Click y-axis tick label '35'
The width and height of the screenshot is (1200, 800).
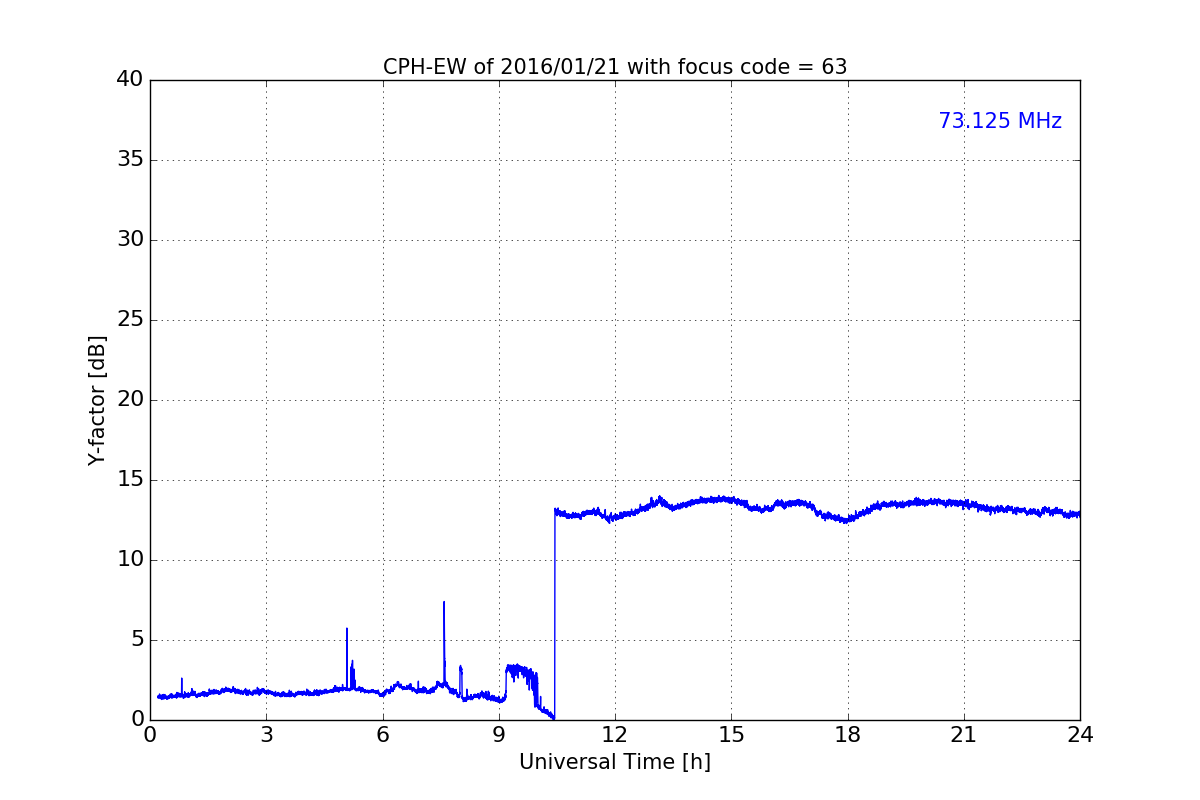(130, 160)
